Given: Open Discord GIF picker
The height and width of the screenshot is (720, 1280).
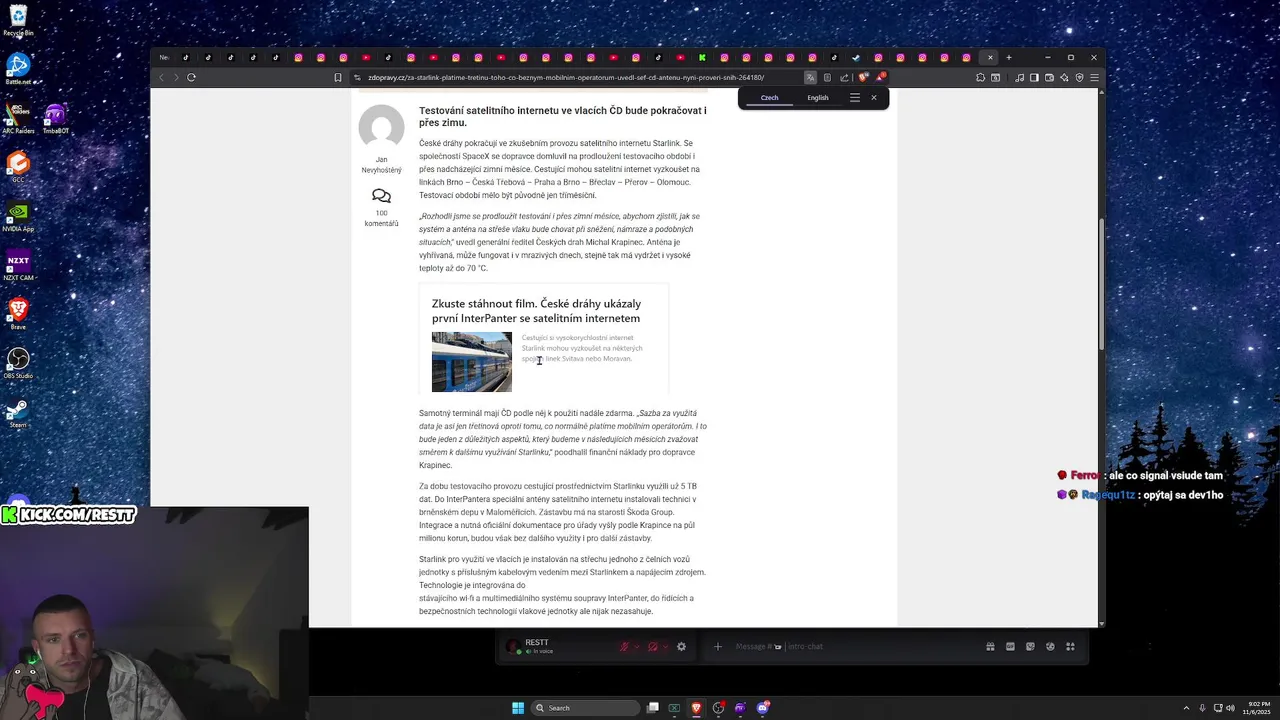Looking at the screenshot, I should click(x=1010, y=647).
